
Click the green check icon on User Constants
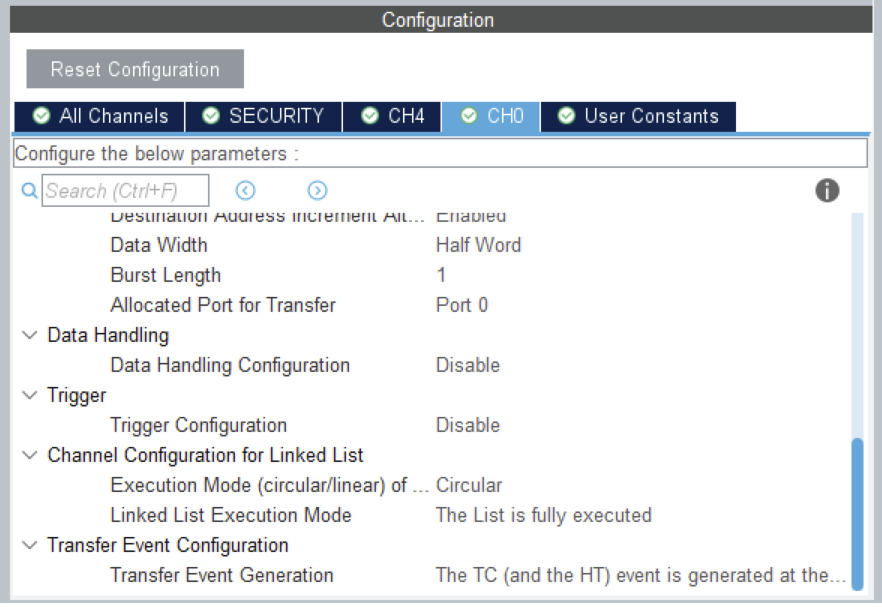(x=566, y=116)
